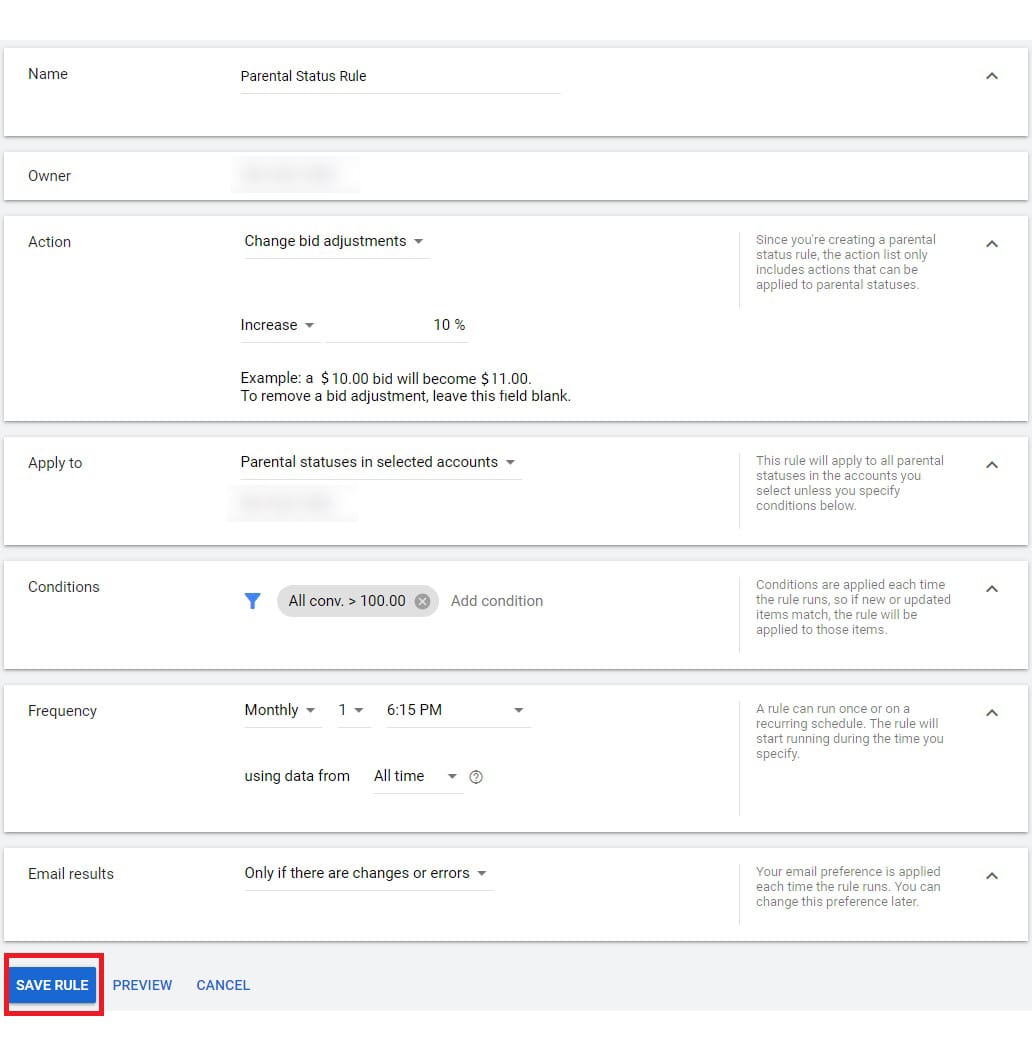Open the day-of-month dropdown showing 1
This screenshot has height=1060, width=1032.
pos(351,710)
